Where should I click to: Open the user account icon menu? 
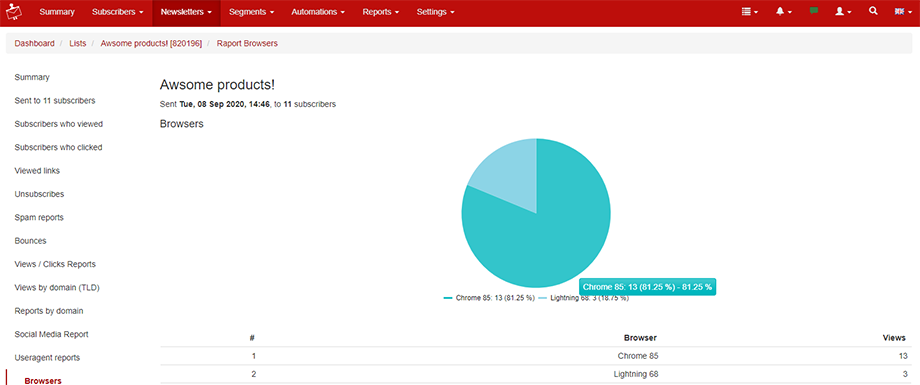(843, 12)
